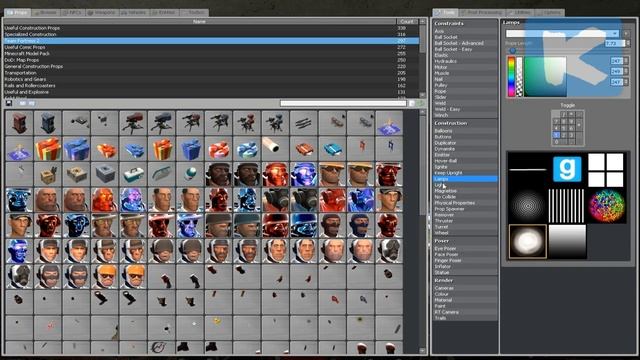Select the Robotics and Gears category
The height and width of the screenshot is (360, 640).
pos(211,79)
